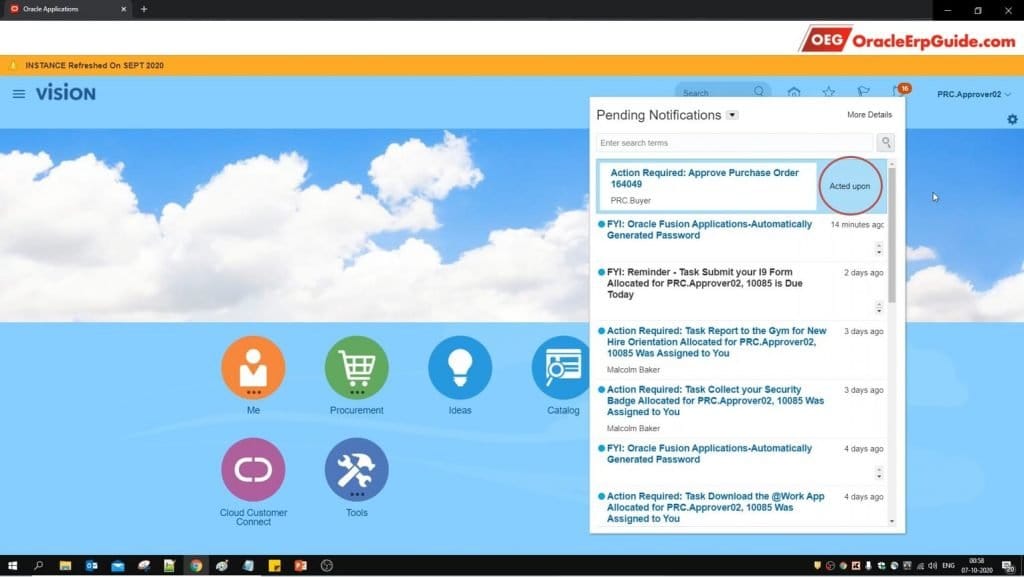The width and height of the screenshot is (1024, 577).
Task: Launch the Tools application icon
Action: (355, 468)
